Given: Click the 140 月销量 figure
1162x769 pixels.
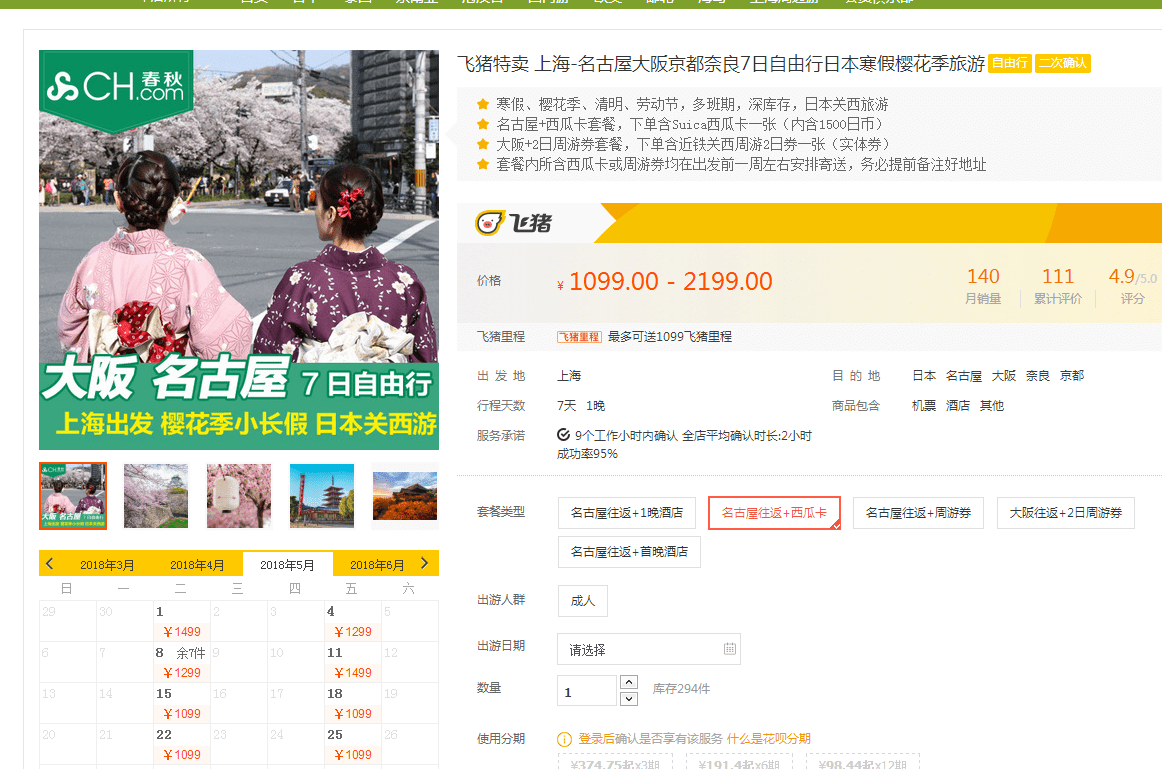Looking at the screenshot, I should click(983, 286).
